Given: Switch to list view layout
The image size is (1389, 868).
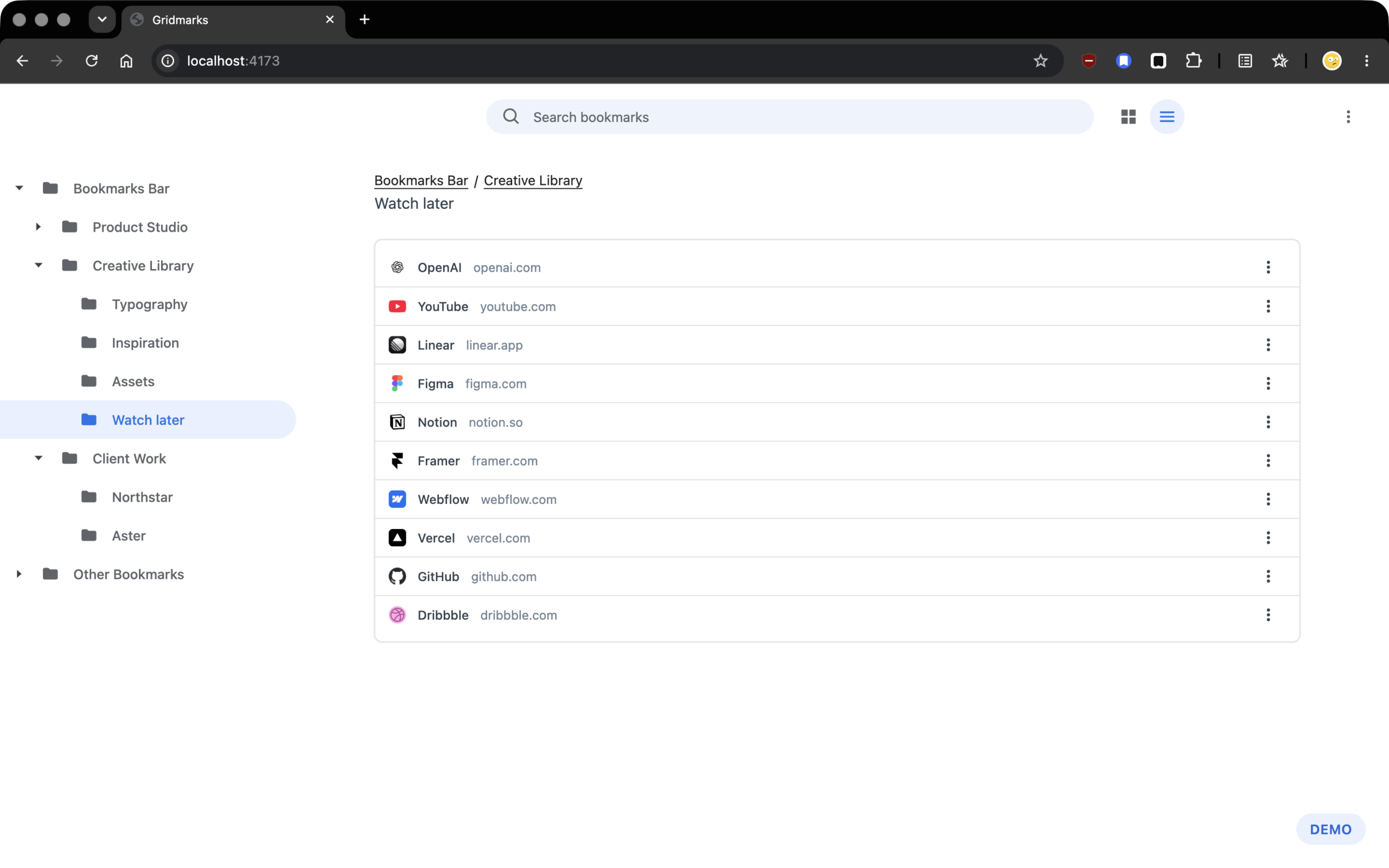Looking at the screenshot, I should 1167,117.
